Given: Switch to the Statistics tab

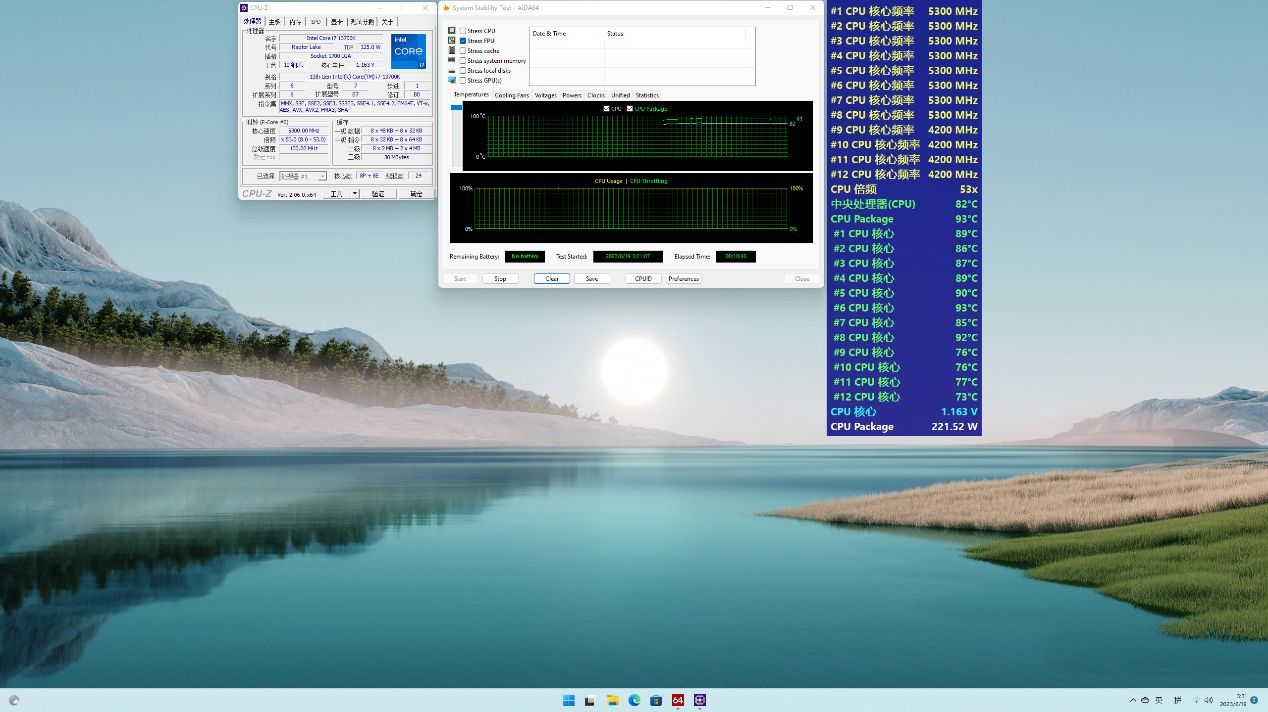Looking at the screenshot, I should (647, 95).
